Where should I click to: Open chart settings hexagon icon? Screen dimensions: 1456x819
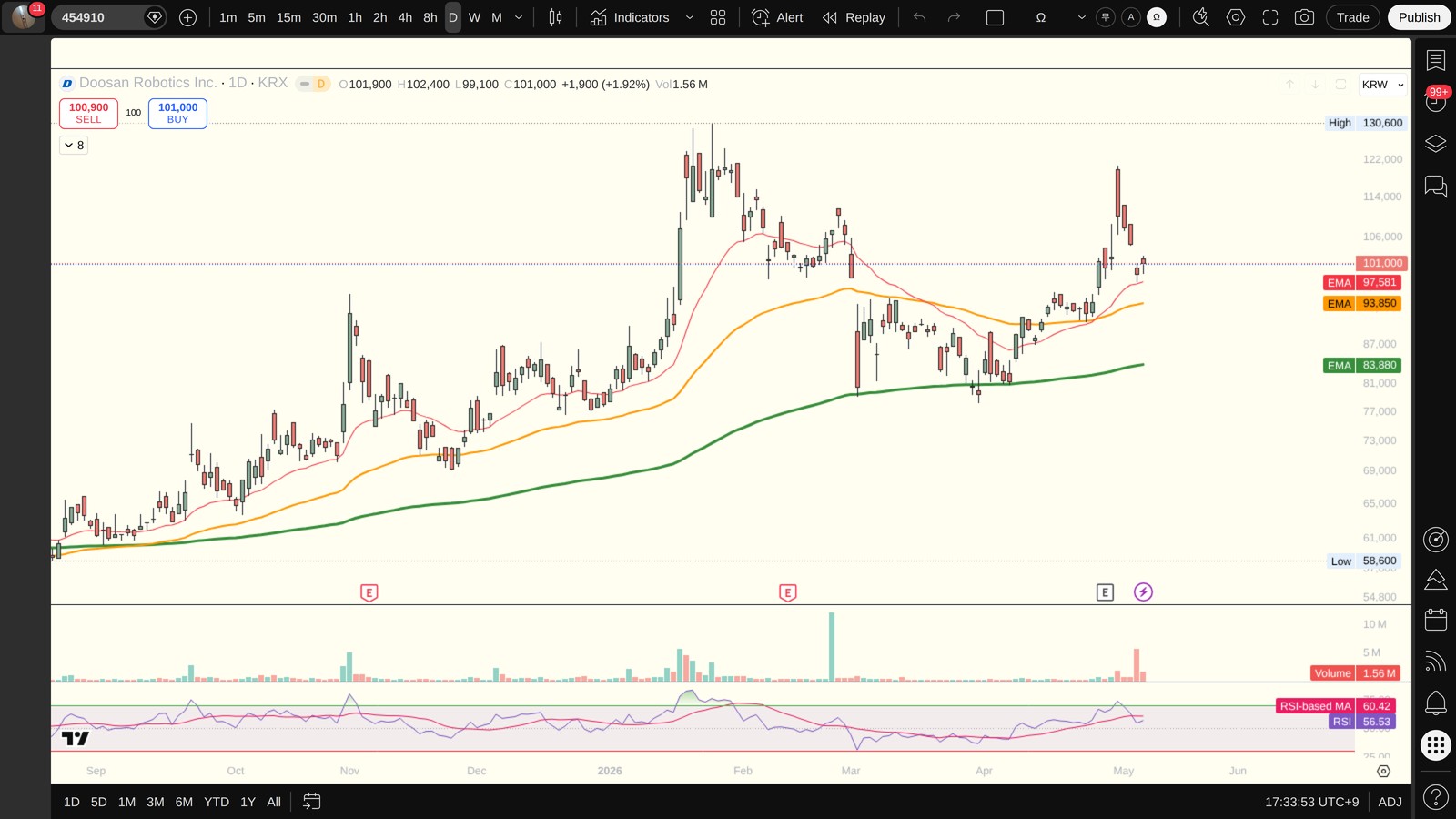1236,17
